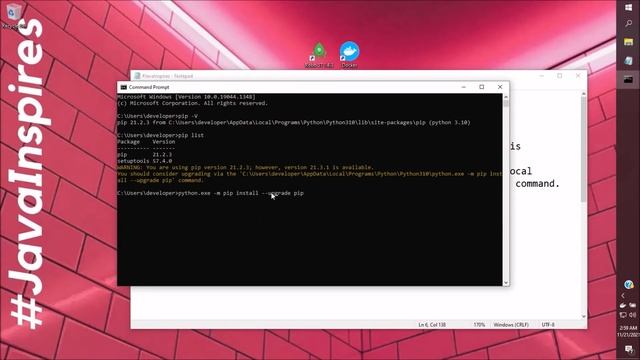Show hidden tray icons chevron
640x360 pixels.
[623, 295]
